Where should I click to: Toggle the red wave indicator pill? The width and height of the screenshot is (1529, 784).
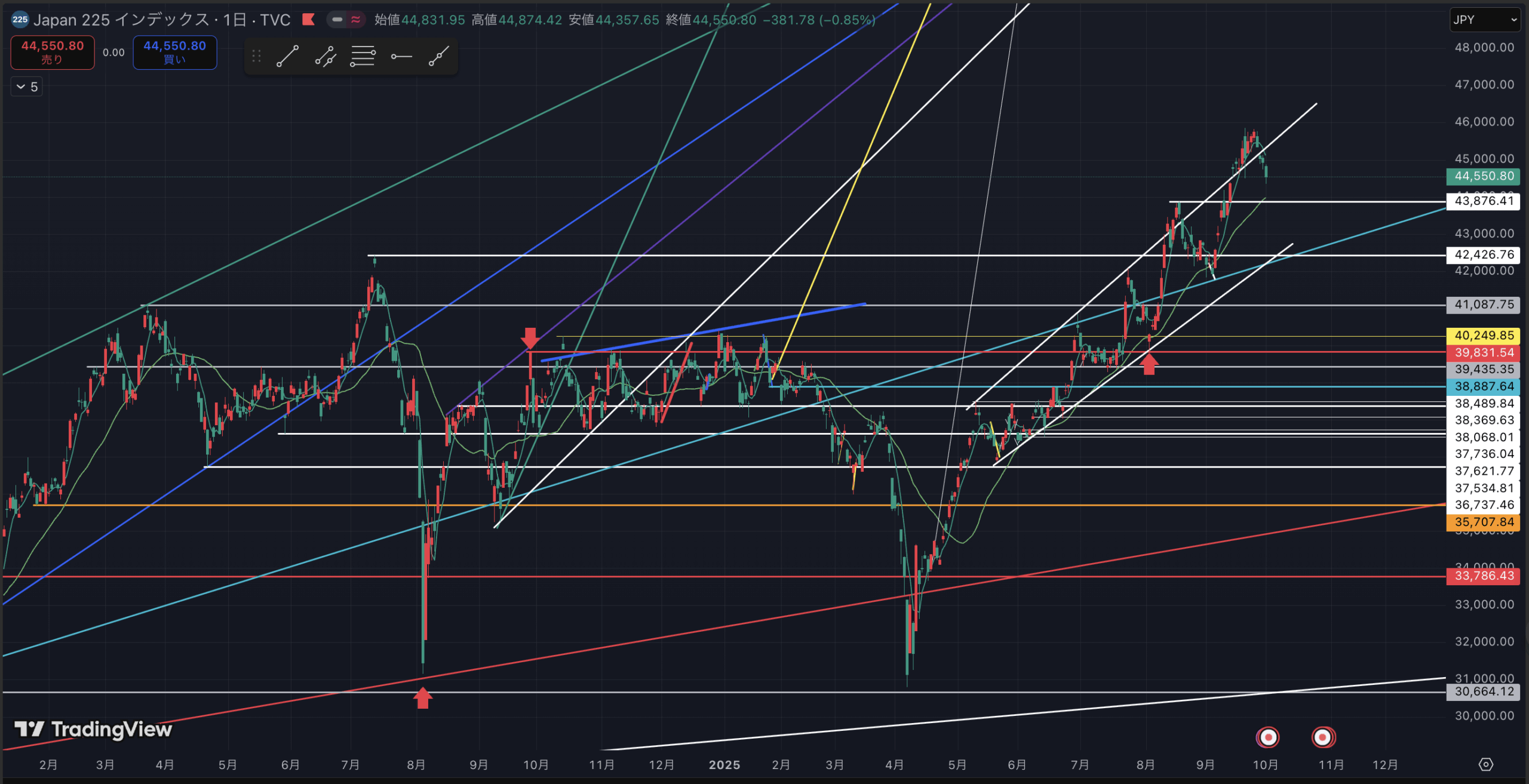[355, 20]
